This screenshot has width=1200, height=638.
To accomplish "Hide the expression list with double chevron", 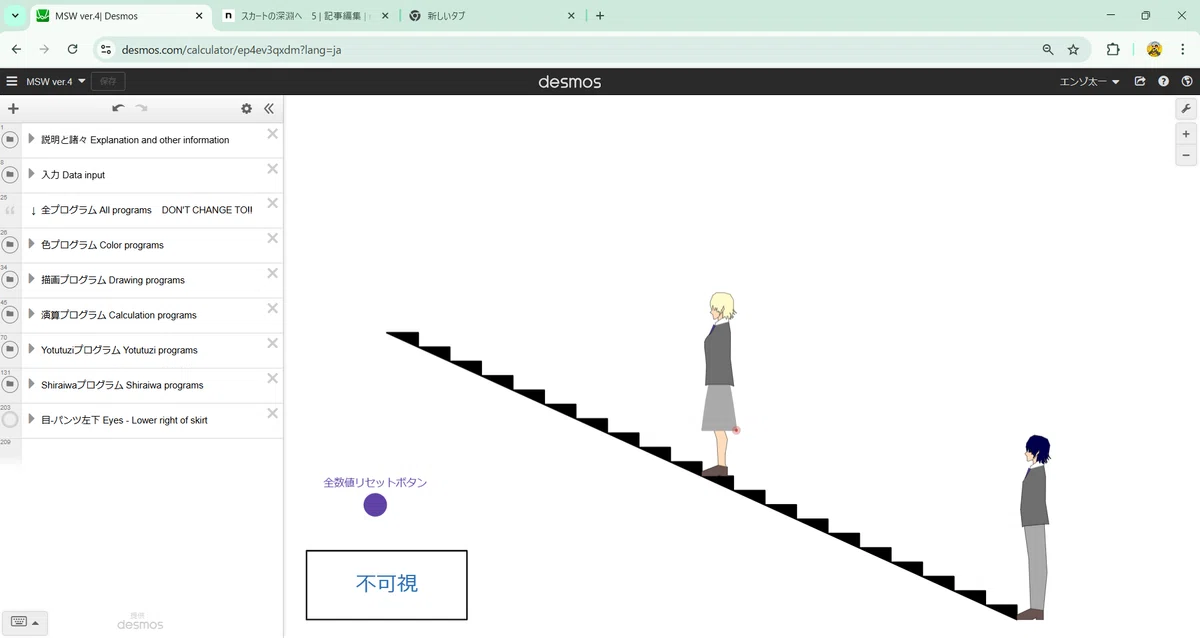I will point(269,109).
